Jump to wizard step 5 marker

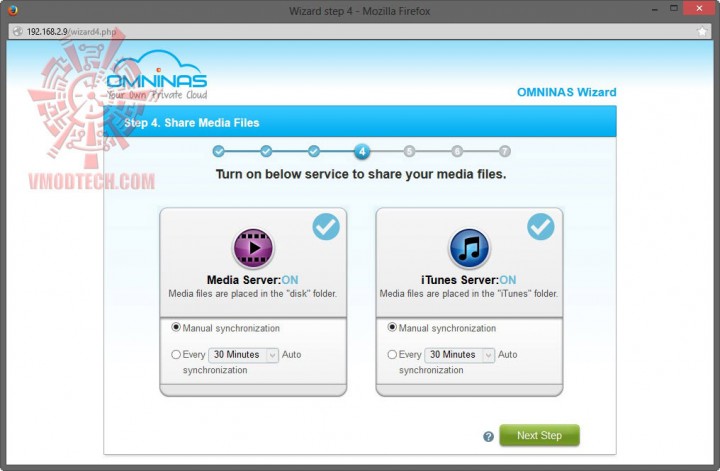(x=409, y=151)
